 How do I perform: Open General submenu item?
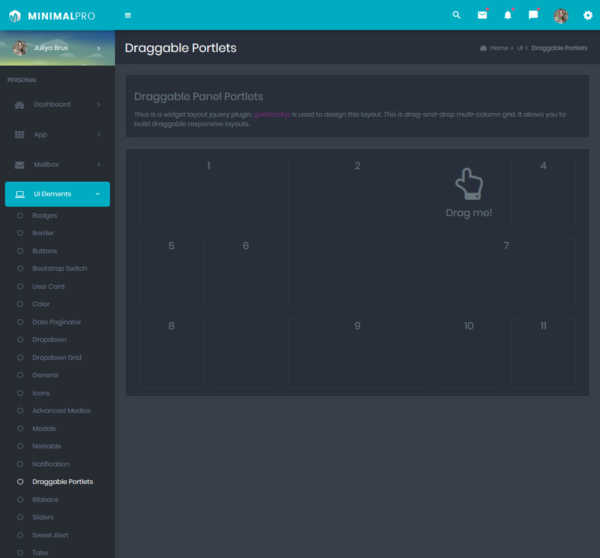tap(45, 375)
